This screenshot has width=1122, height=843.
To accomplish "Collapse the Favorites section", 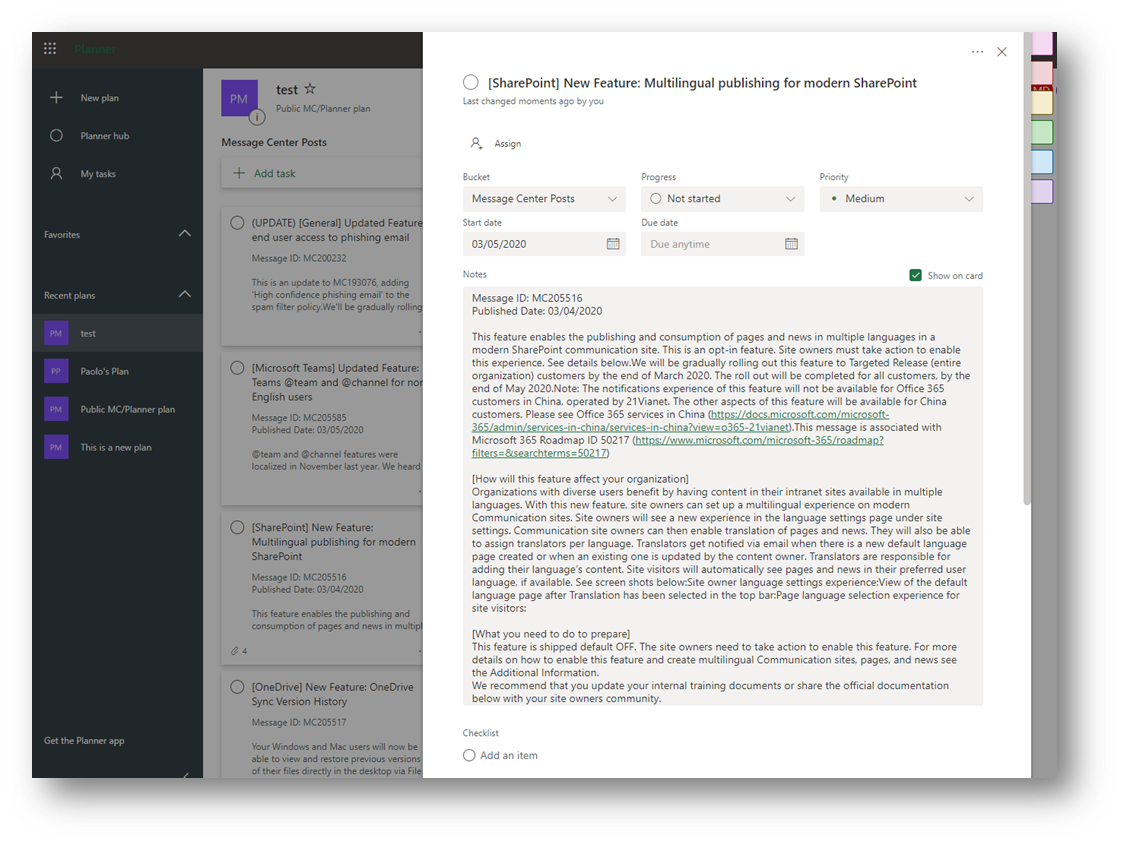I will pyautogui.click(x=185, y=233).
